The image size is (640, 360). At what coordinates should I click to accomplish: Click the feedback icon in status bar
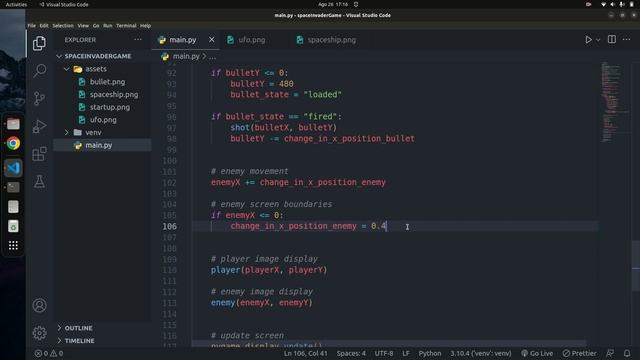[x=610, y=353]
